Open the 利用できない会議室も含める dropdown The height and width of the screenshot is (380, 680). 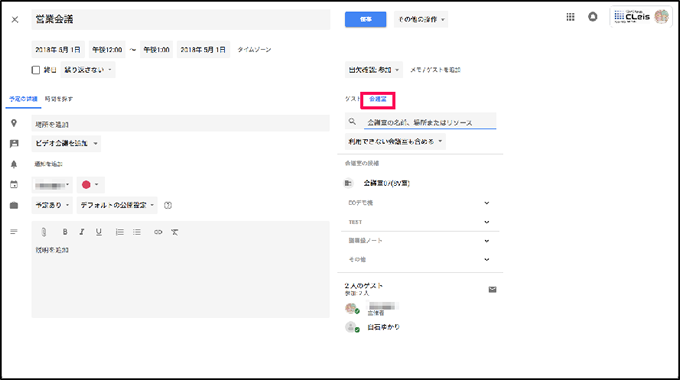pyautogui.click(x=395, y=141)
